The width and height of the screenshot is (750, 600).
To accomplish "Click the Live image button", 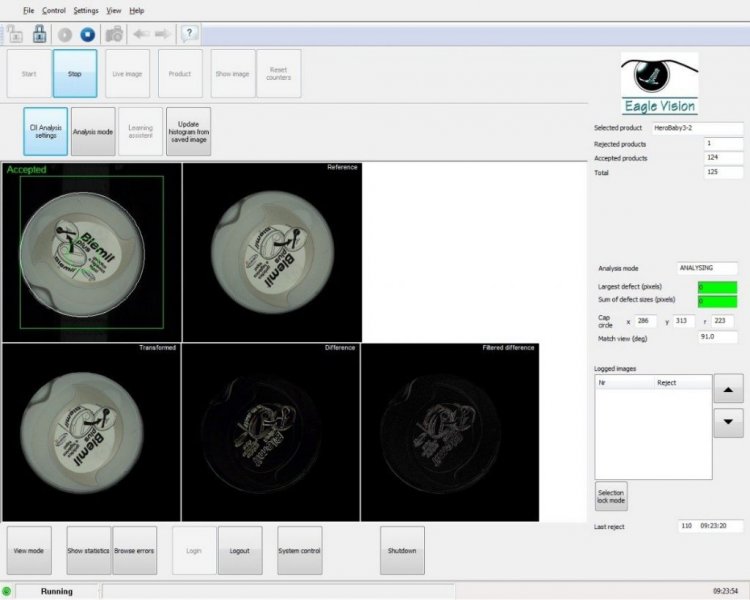I will click(x=127, y=74).
